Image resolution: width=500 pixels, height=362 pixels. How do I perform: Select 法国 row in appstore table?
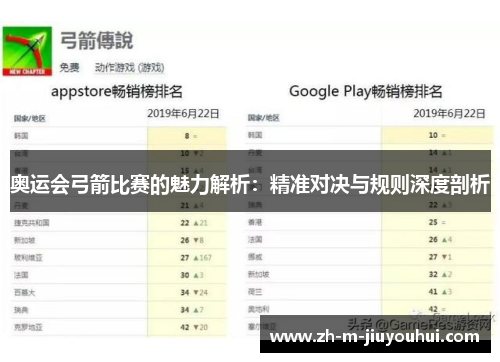click(120, 275)
